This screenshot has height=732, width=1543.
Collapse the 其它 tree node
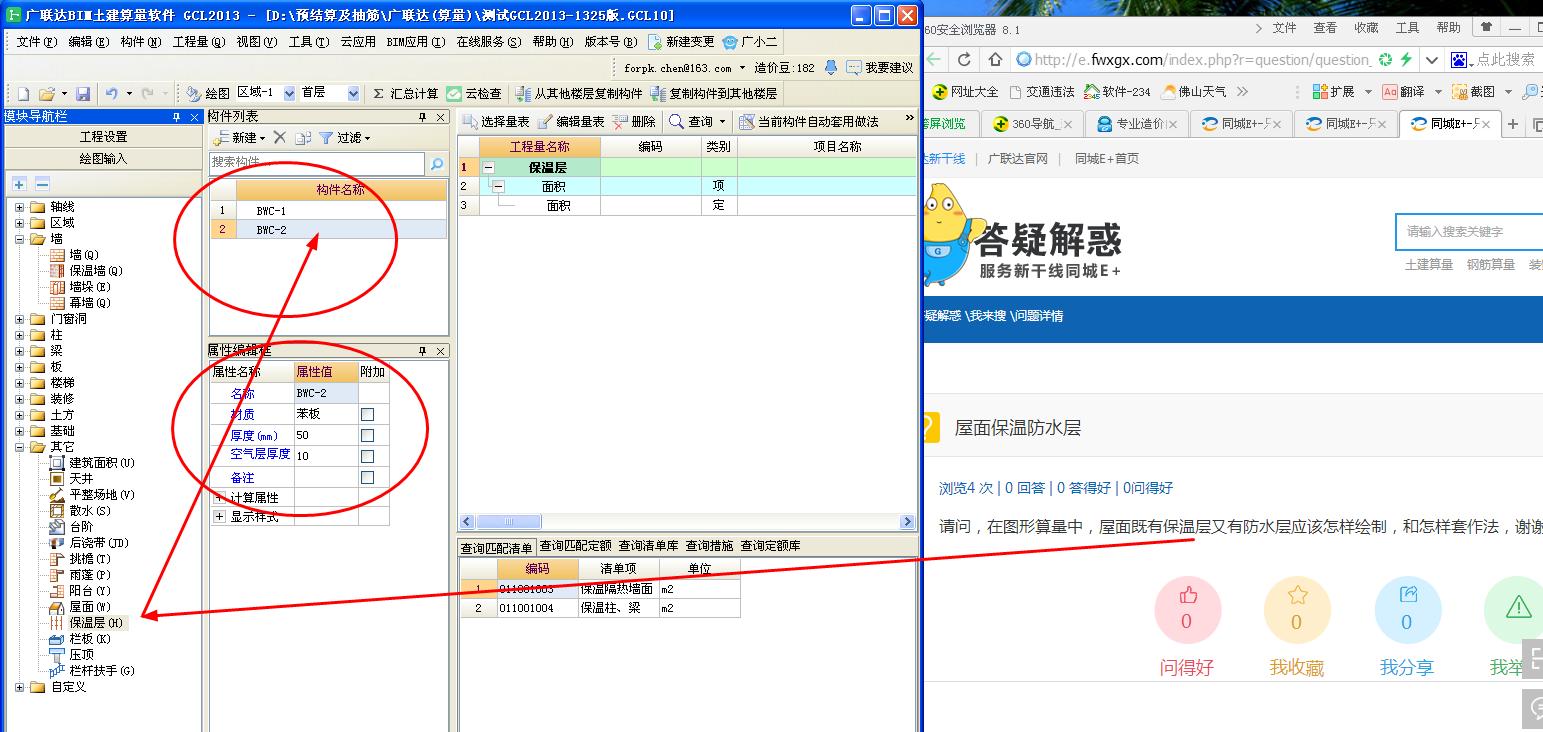click(19, 447)
